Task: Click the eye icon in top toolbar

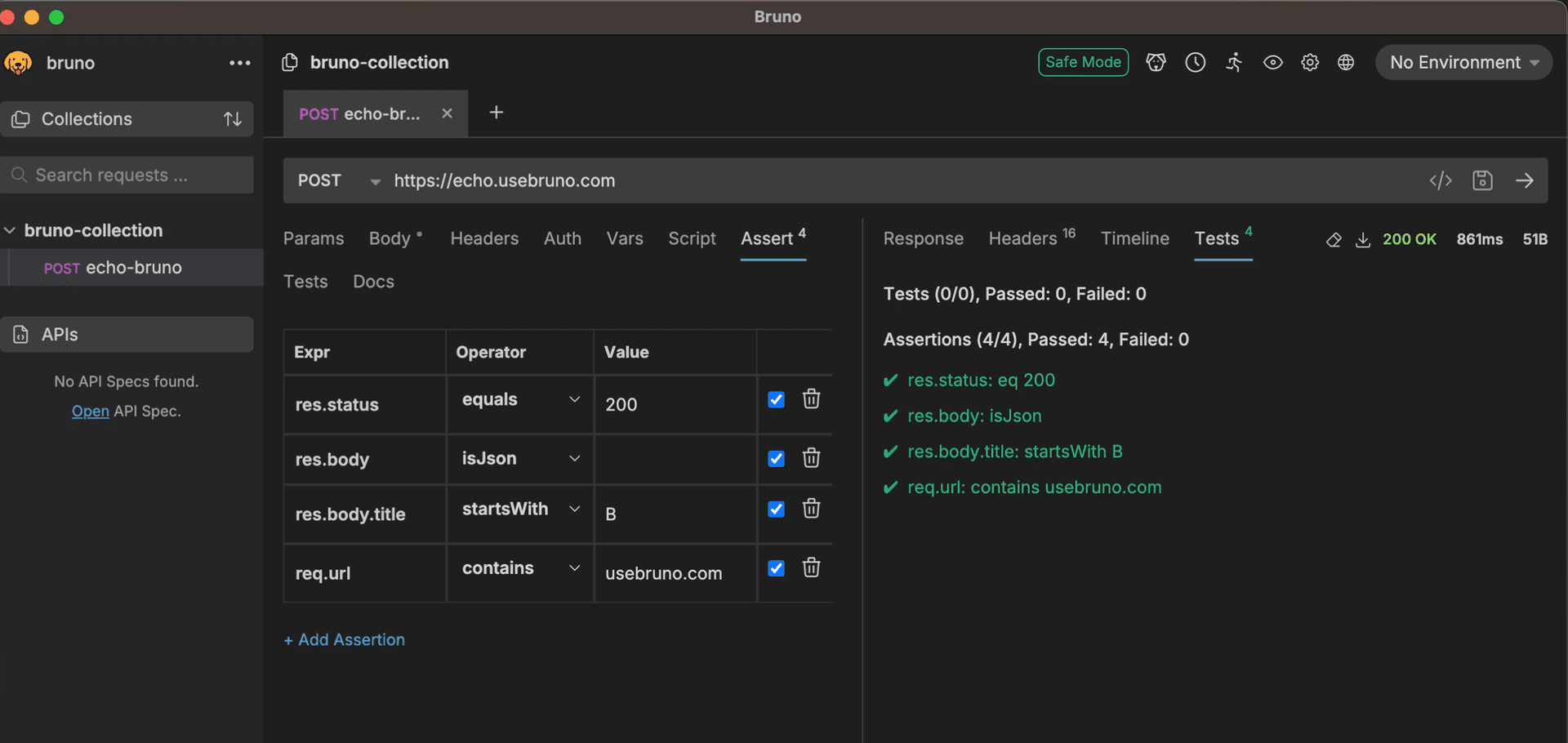Action: pyautogui.click(x=1272, y=62)
